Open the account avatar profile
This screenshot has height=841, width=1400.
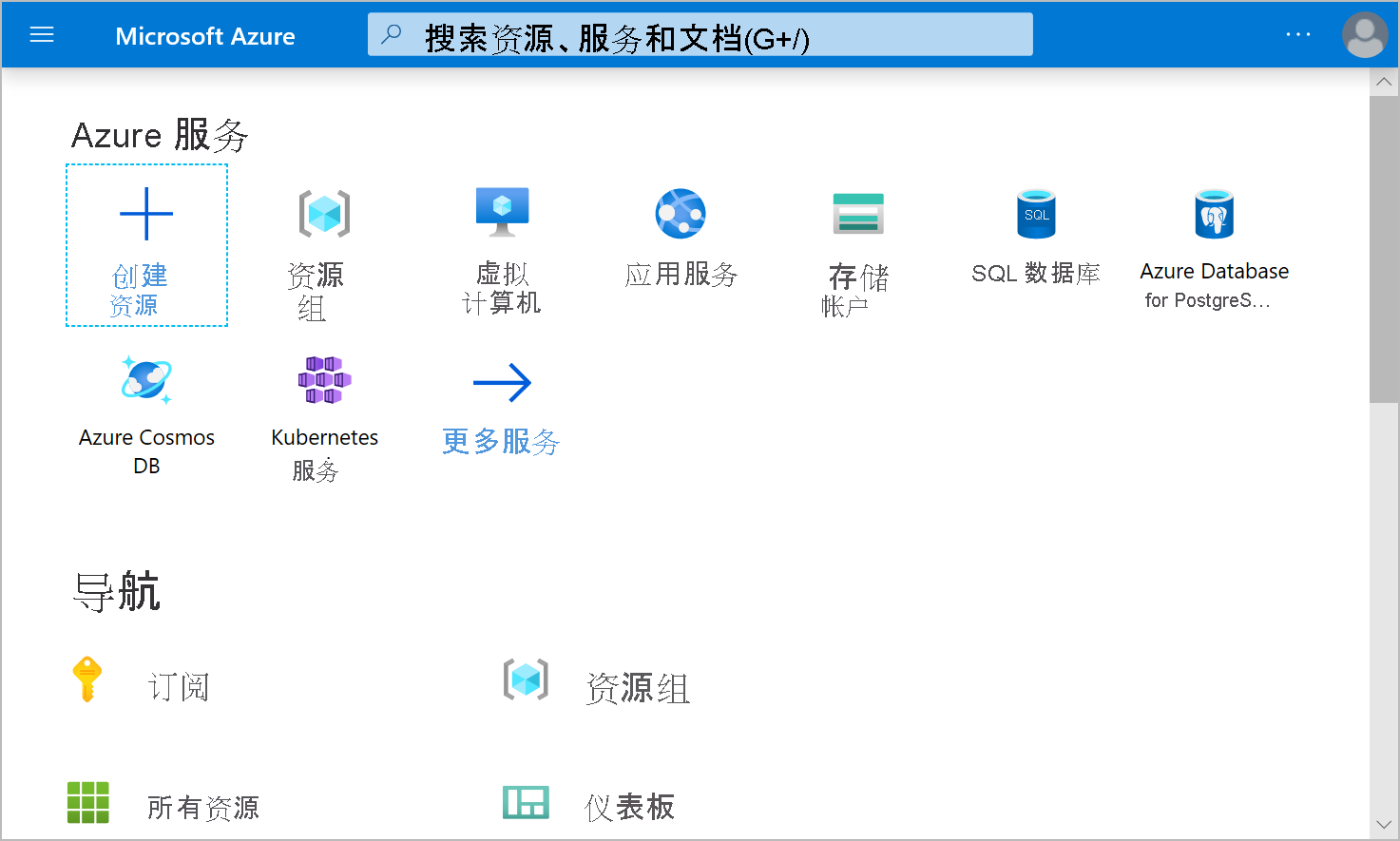[x=1365, y=34]
